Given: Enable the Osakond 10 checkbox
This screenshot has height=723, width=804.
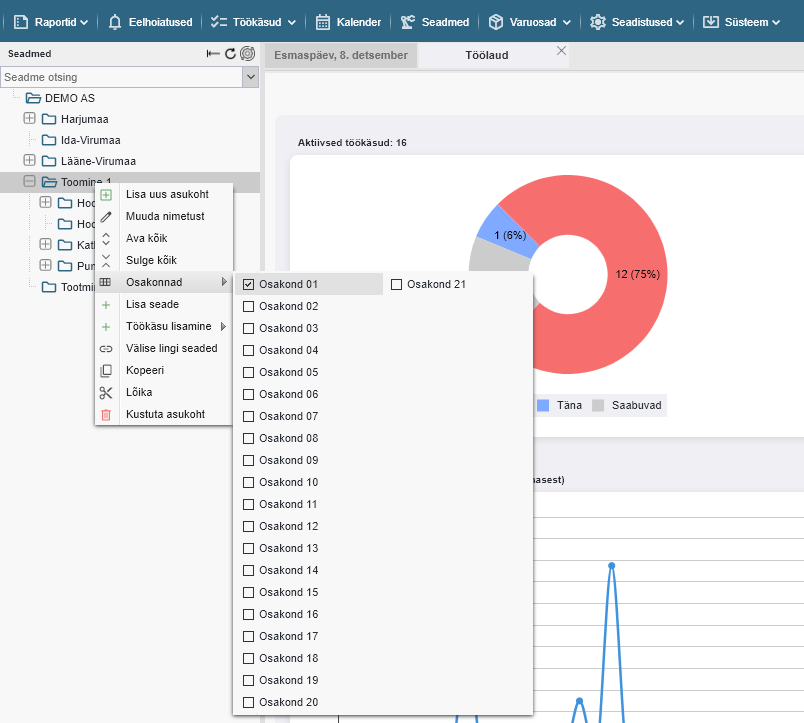Looking at the screenshot, I should (249, 482).
